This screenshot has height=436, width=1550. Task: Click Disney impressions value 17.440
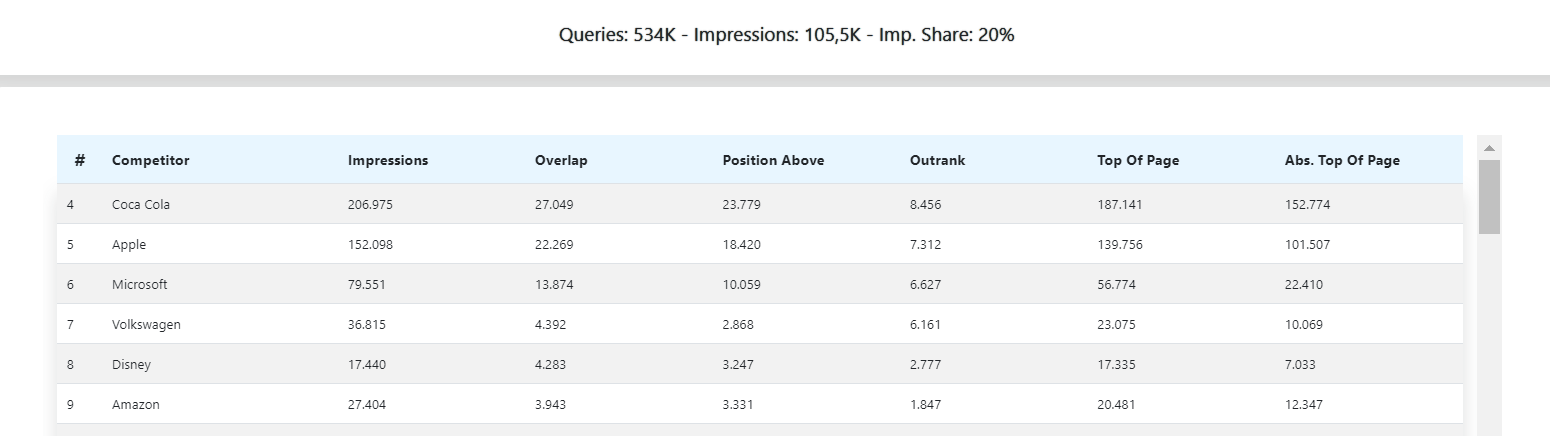tap(367, 364)
